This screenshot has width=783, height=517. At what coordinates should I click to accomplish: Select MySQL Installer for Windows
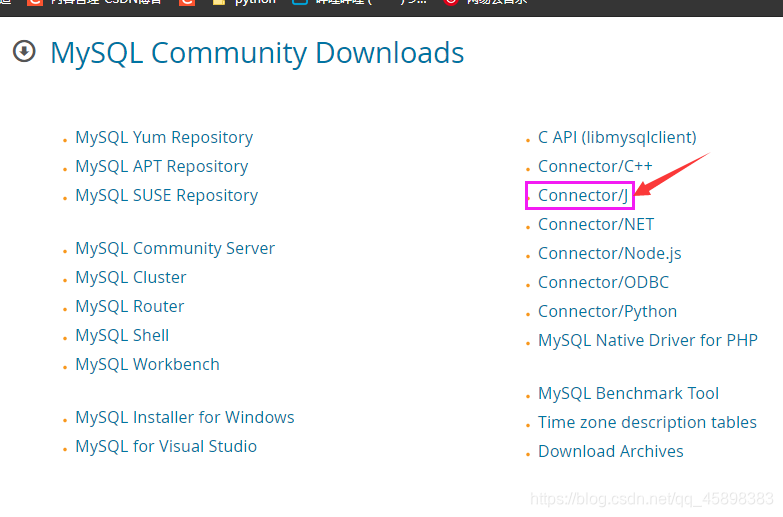(x=185, y=417)
